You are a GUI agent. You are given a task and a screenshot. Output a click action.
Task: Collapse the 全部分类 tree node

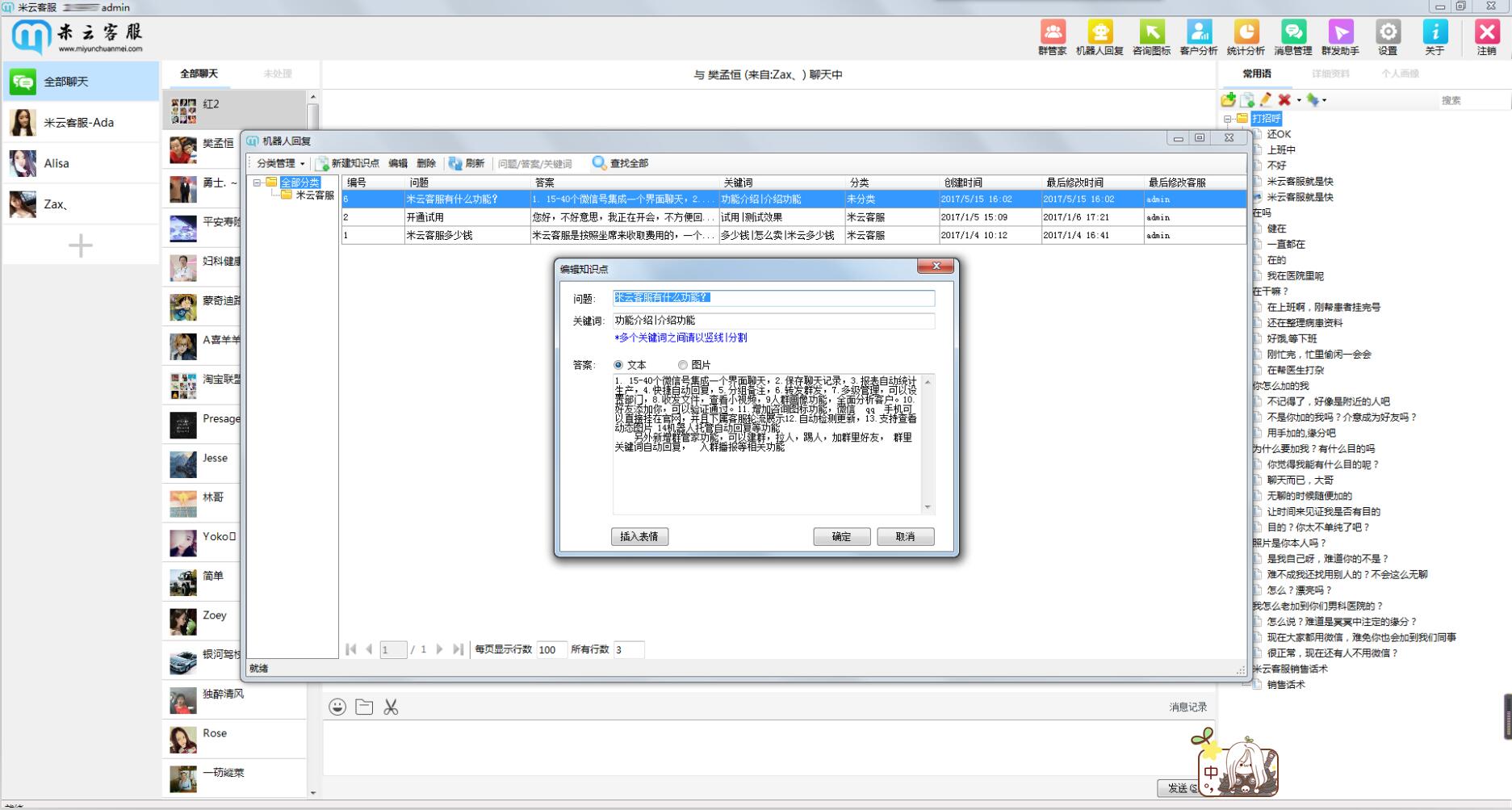[257, 183]
